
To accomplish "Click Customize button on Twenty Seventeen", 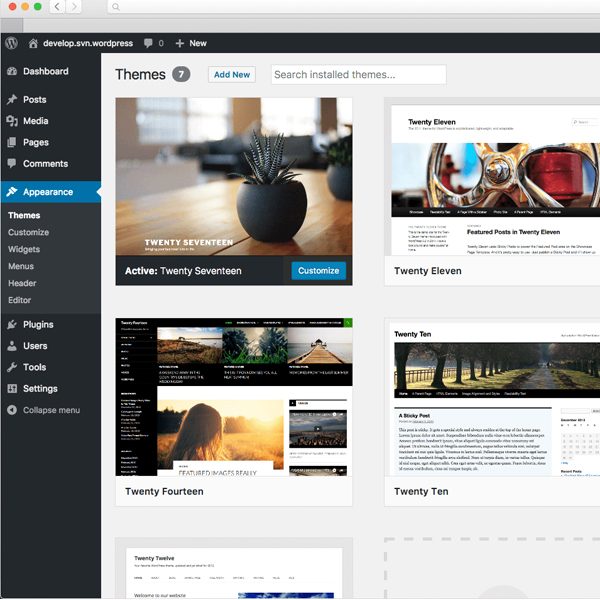I will pos(318,271).
